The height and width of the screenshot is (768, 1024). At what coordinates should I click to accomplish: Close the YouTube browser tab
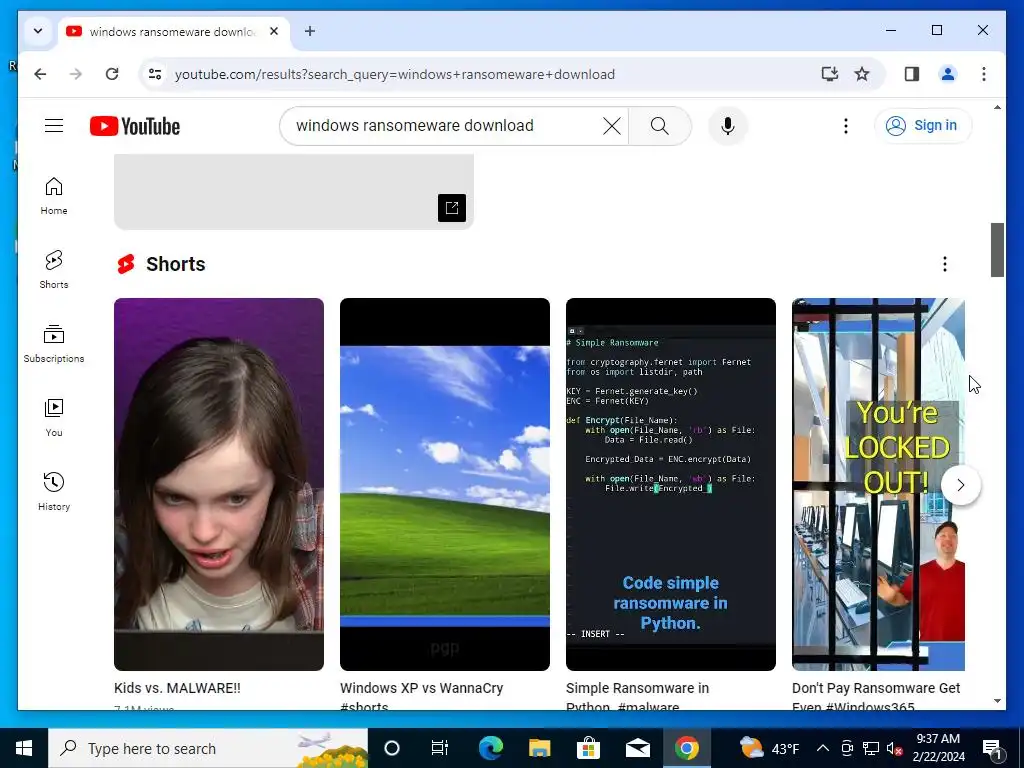(274, 31)
